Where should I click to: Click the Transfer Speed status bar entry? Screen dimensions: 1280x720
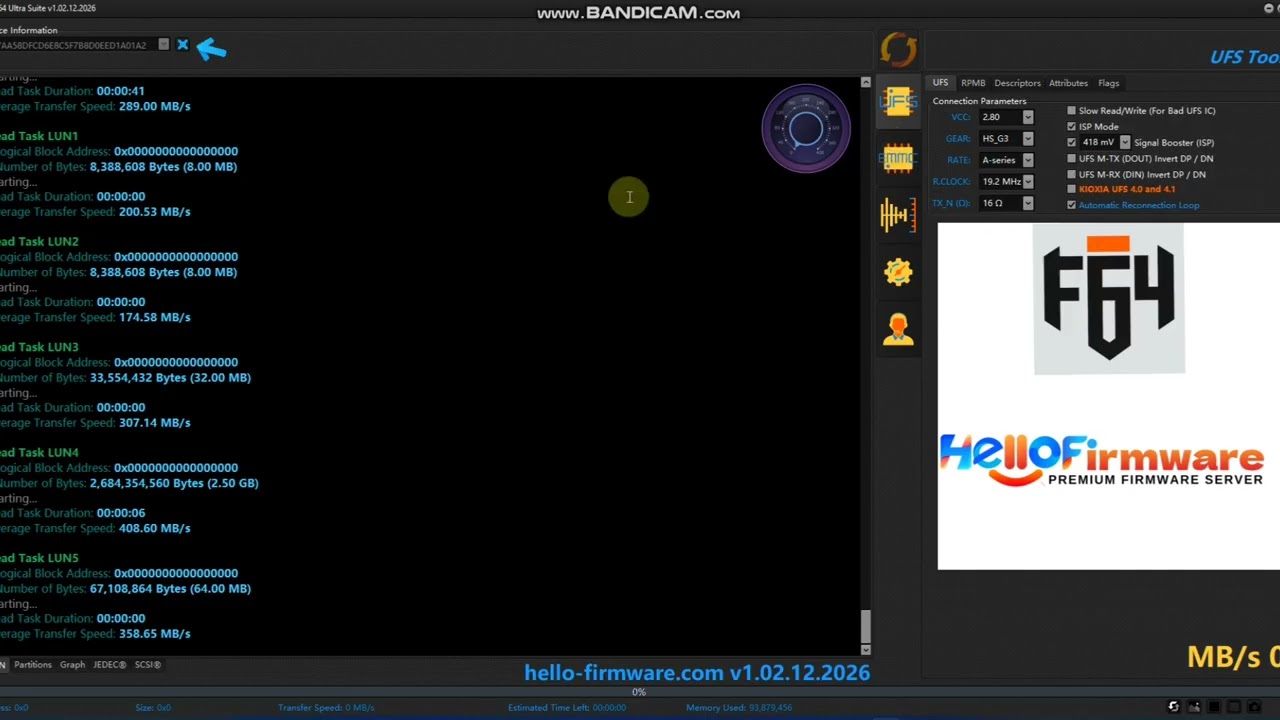(x=326, y=708)
